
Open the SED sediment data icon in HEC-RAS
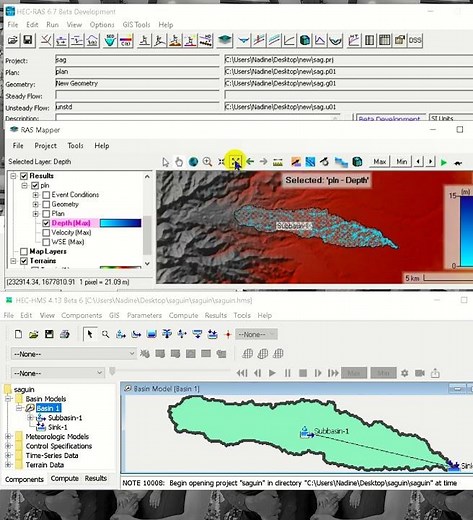[x=110, y=41]
